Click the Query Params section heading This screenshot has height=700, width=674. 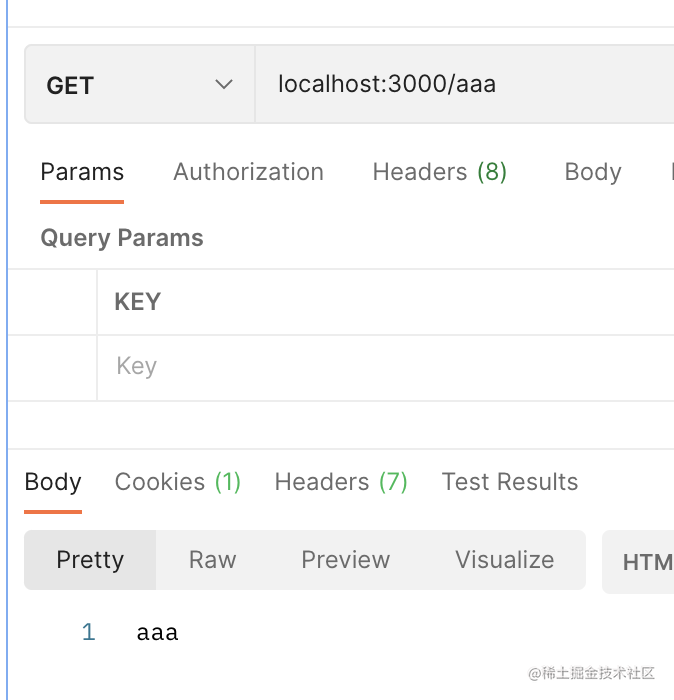122,238
